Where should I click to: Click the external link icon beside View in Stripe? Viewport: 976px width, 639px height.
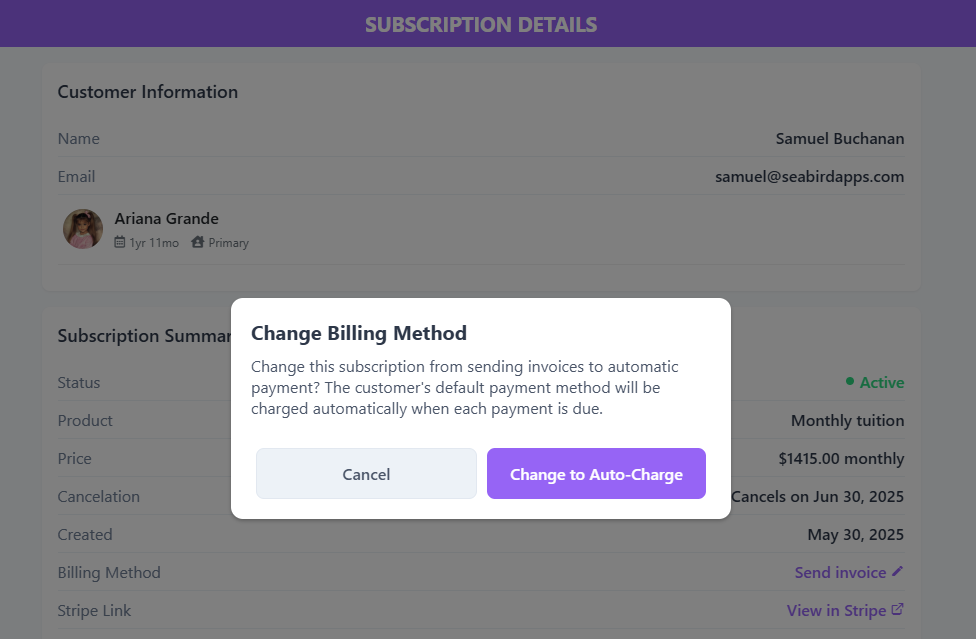pos(897,609)
